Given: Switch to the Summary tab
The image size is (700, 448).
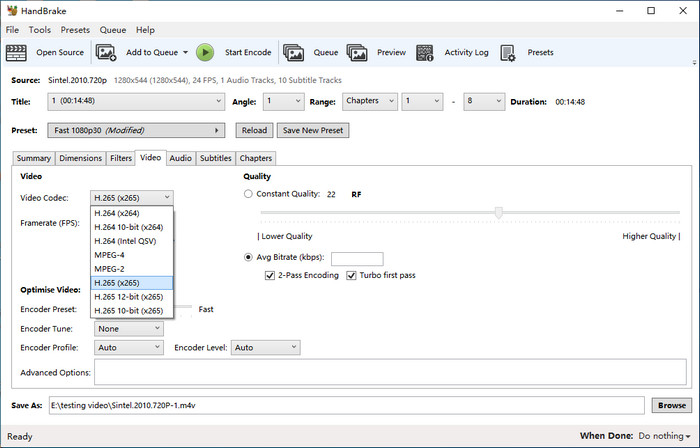Looking at the screenshot, I should point(33,158).
